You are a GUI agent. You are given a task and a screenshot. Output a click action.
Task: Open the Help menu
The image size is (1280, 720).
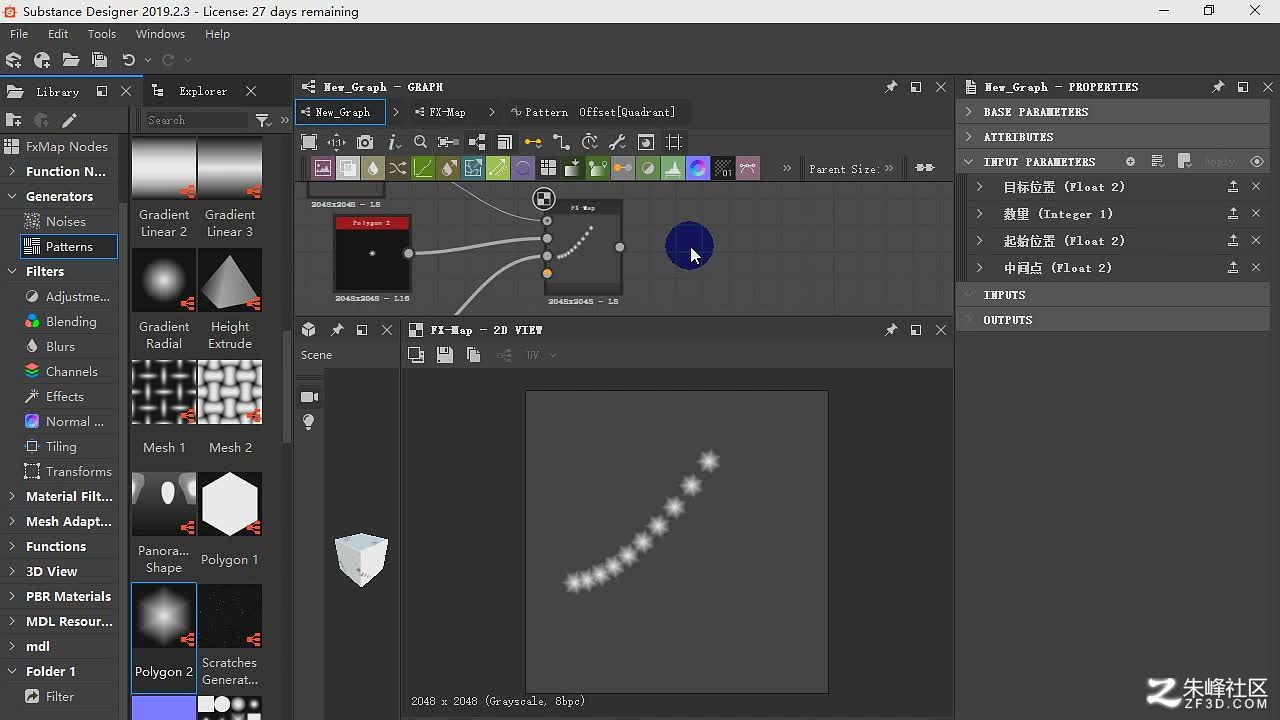(x=217, y=34)
